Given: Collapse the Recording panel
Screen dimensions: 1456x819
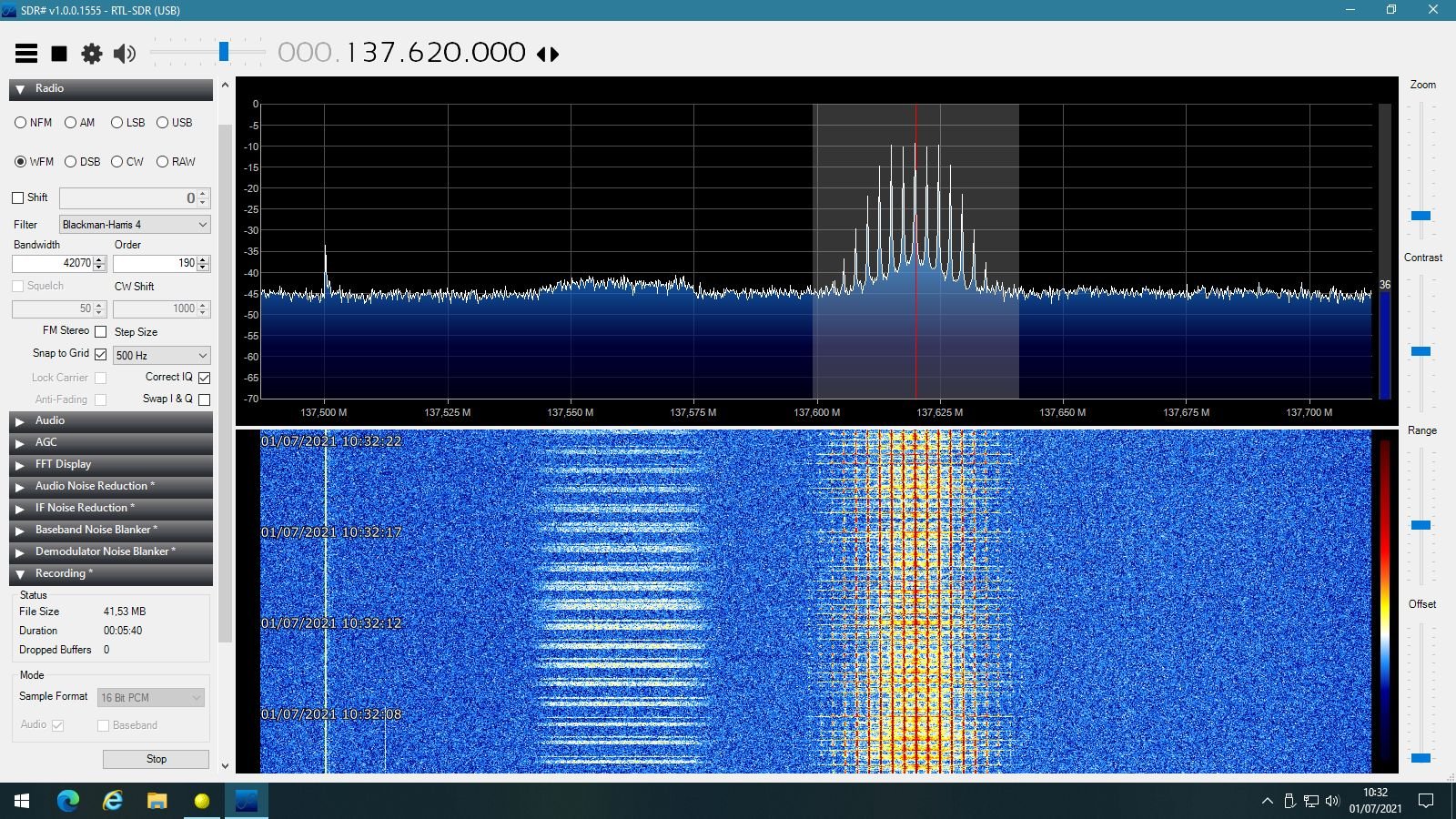Looking at the screenshot, I should 111,574.
